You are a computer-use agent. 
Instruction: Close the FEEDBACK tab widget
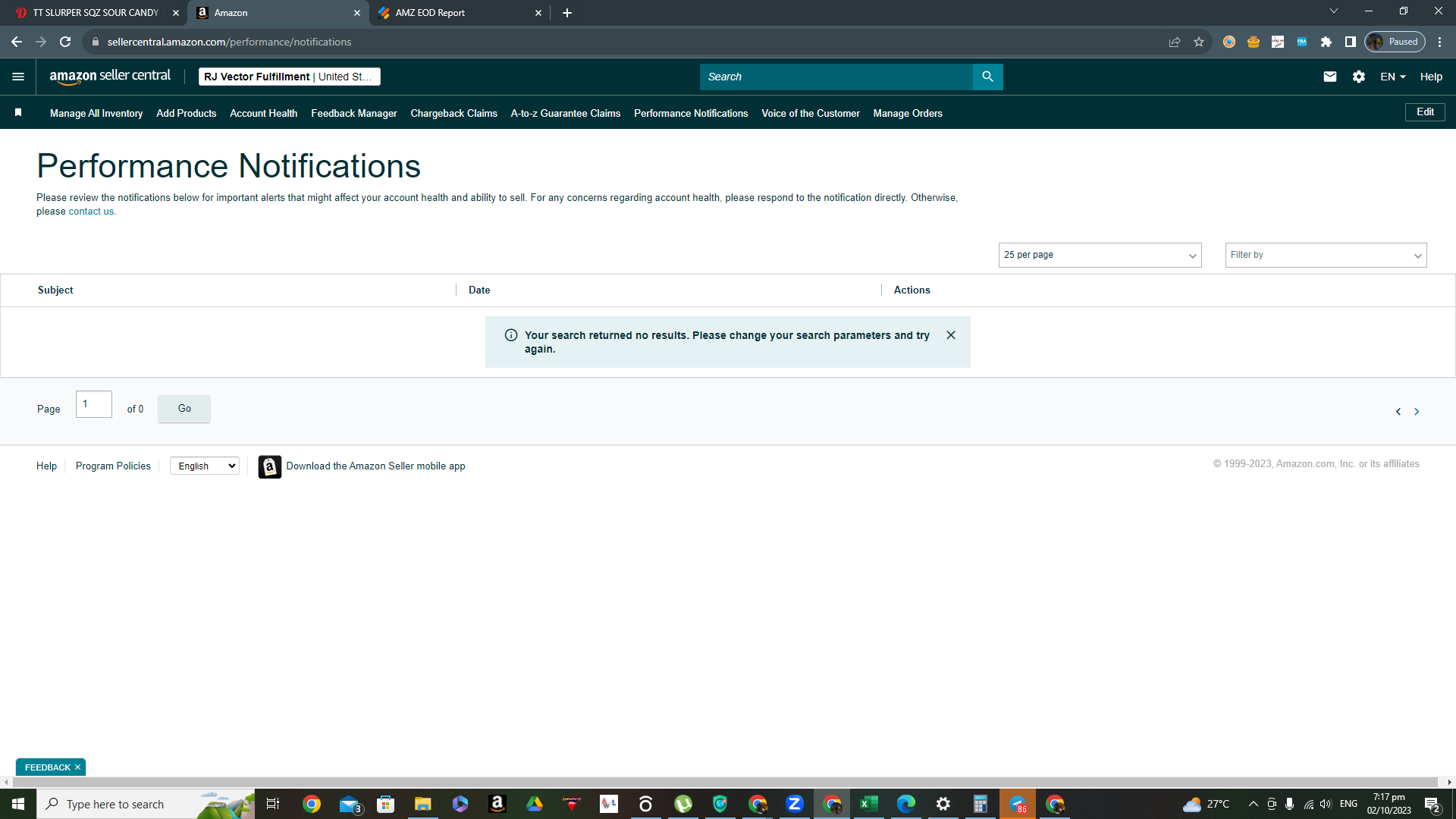coord(77,767)
